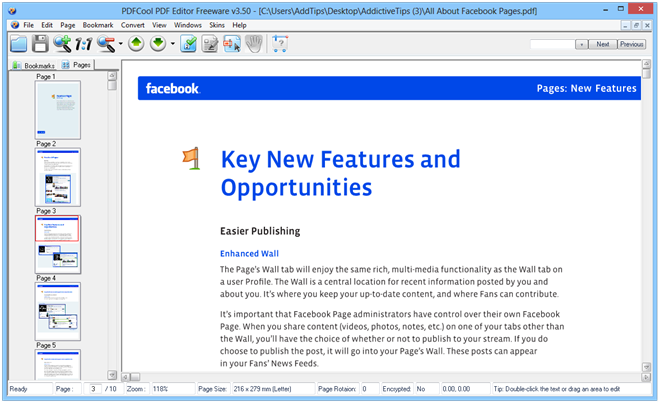The height and width of the screenshot is (403, 660).
Task: Go to previous page with green up arrow
Action: 136,43
